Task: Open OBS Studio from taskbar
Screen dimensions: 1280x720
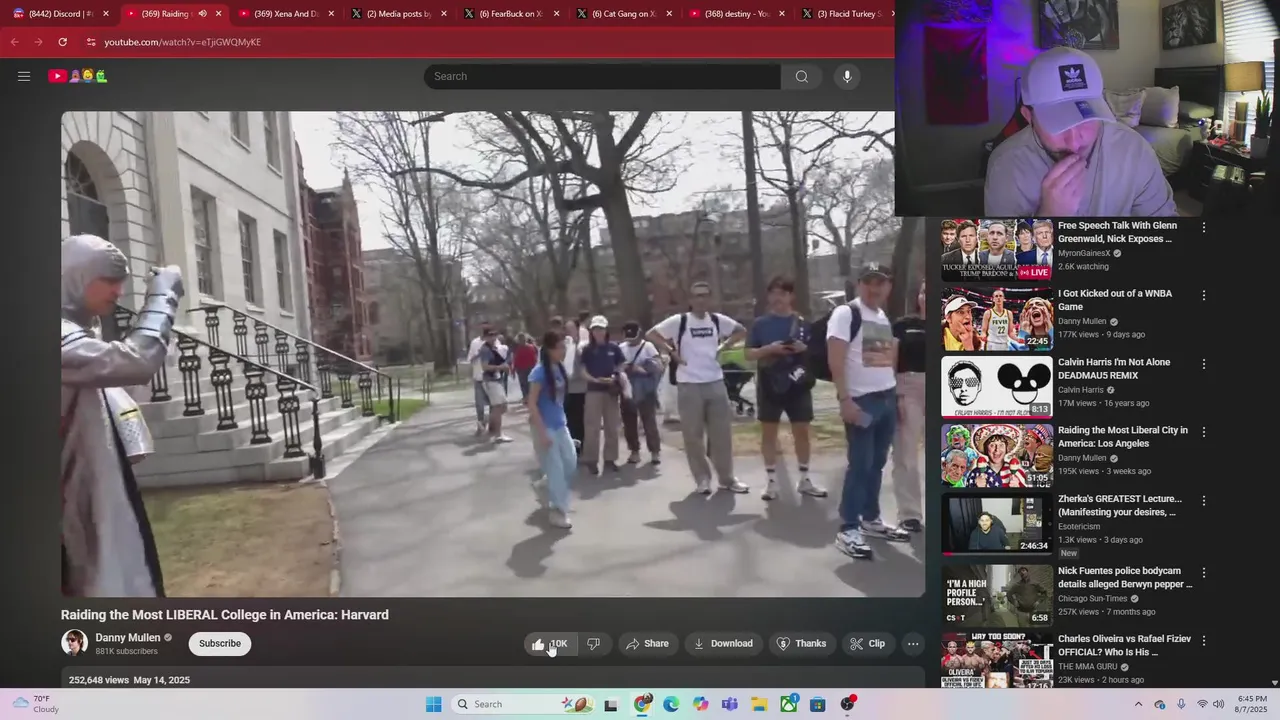Action: 848,704
